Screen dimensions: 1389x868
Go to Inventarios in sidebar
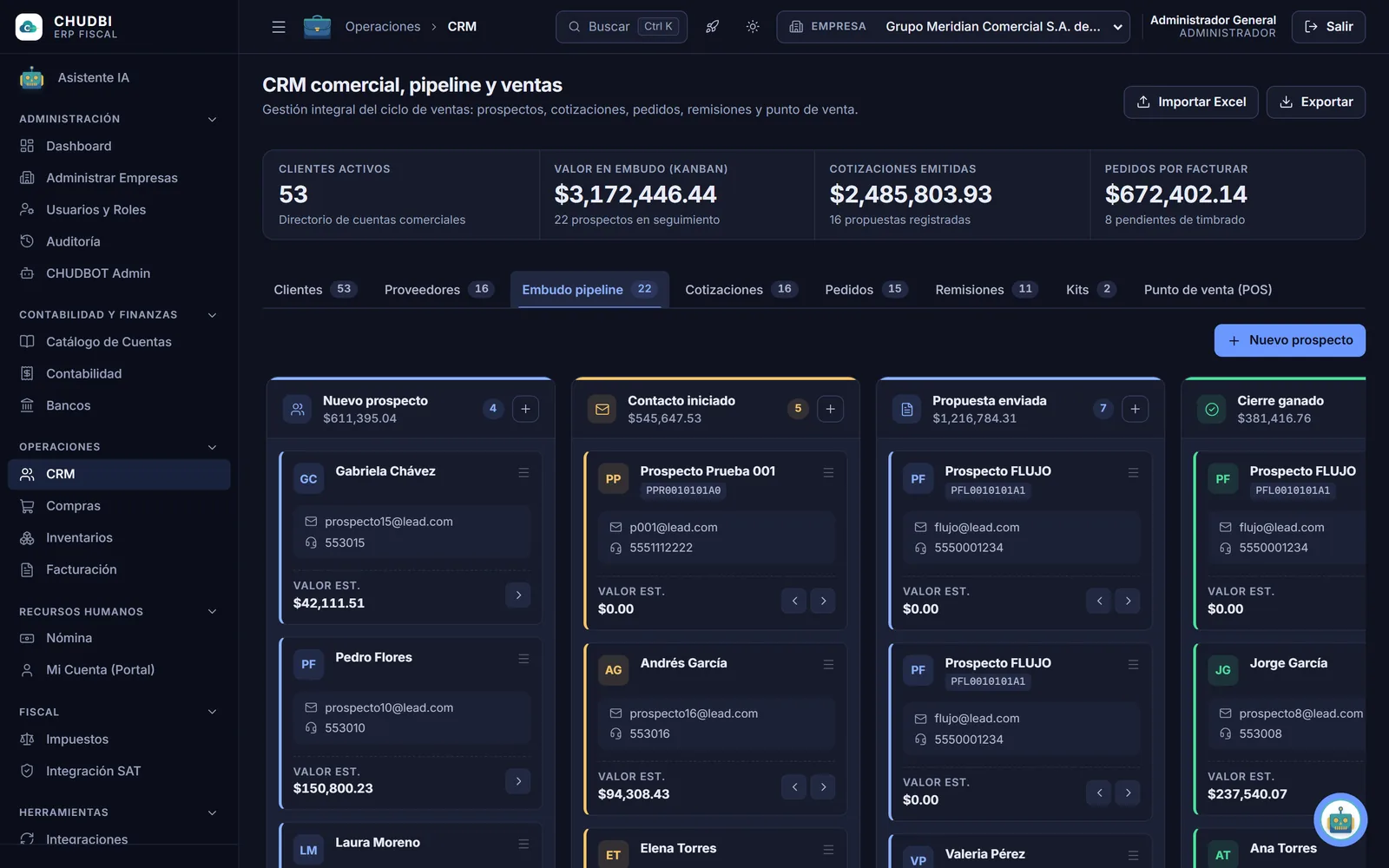coord(119,538)
